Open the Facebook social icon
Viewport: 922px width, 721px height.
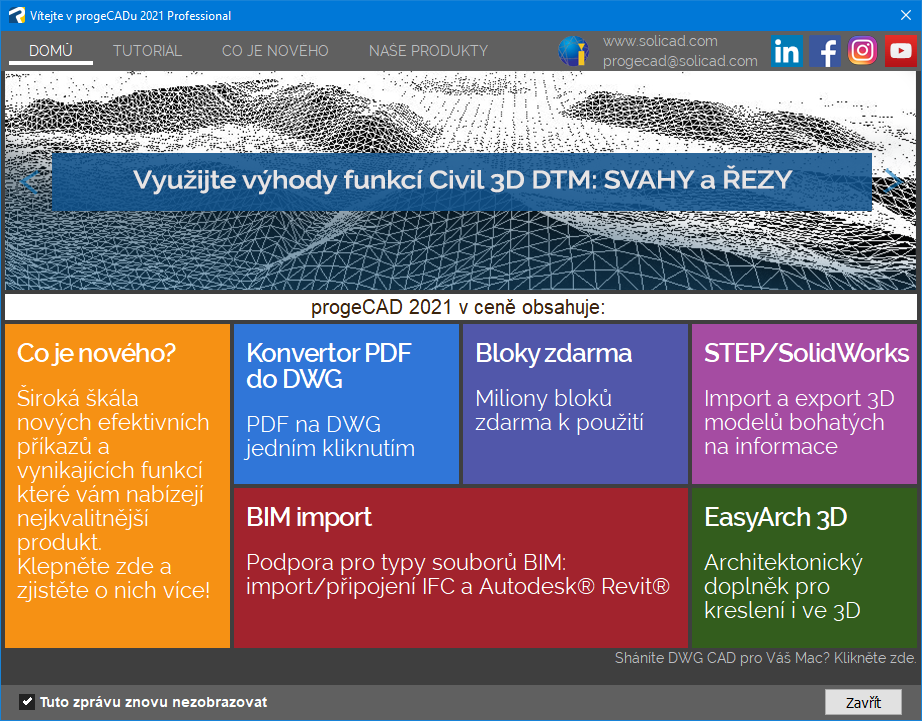825,51
